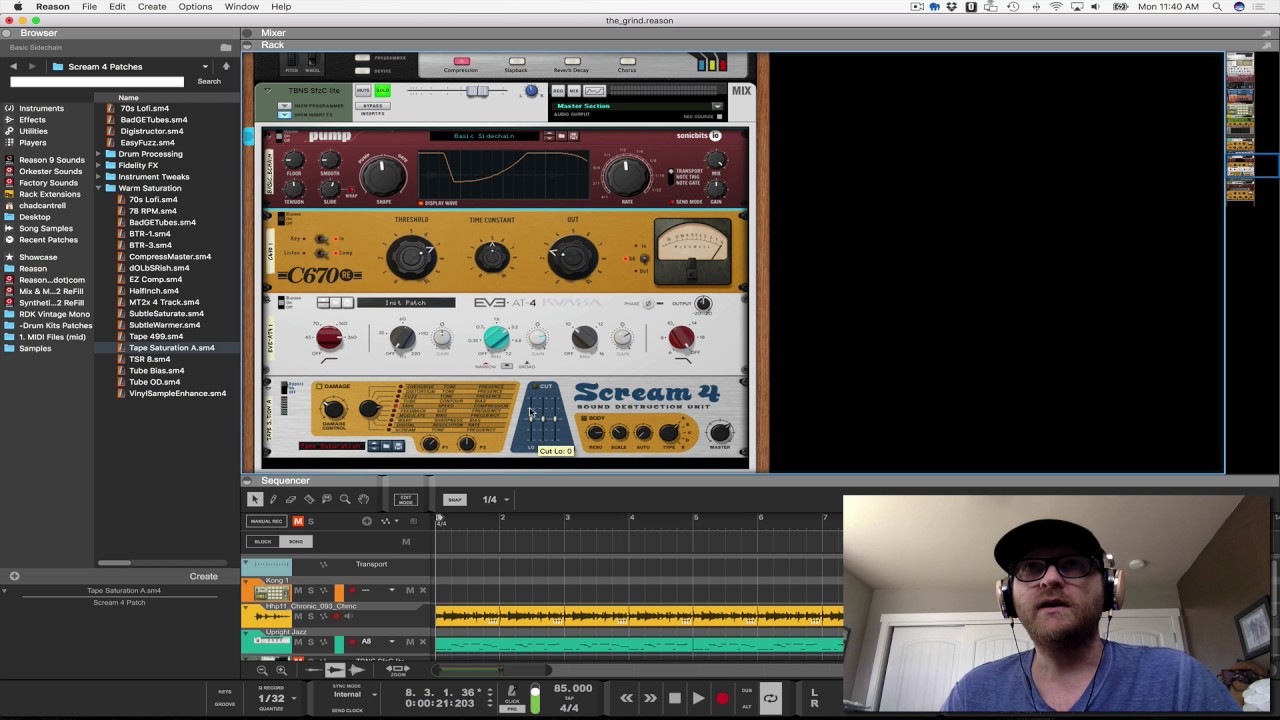Click the Manual Rec button
1280x720 pixels.
[x=266, y=521]
